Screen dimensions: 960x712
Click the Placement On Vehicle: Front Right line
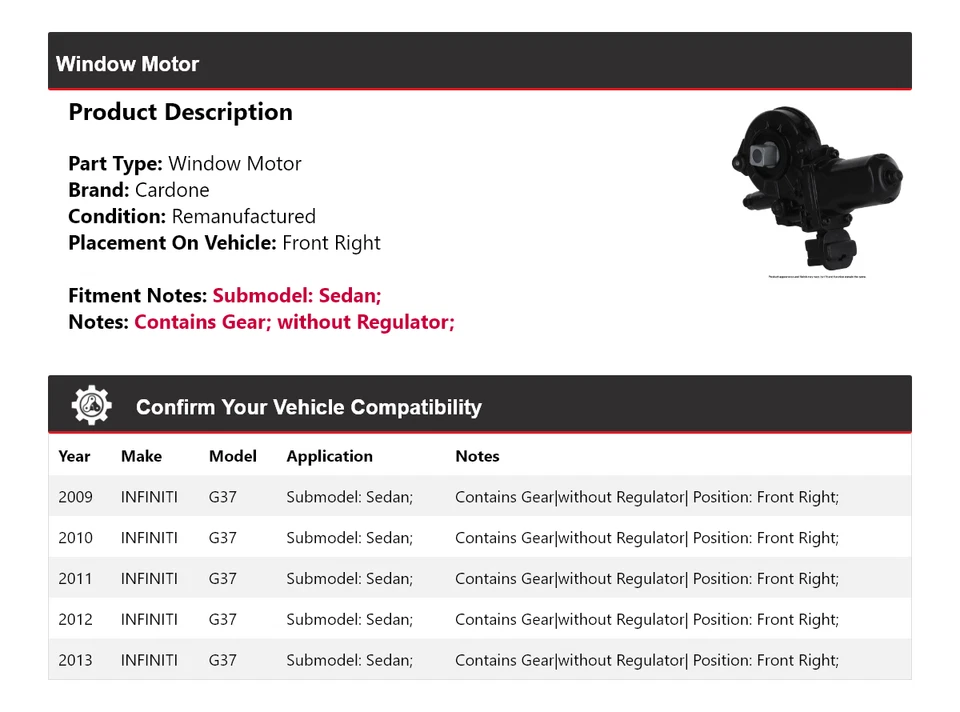(224, 243)
